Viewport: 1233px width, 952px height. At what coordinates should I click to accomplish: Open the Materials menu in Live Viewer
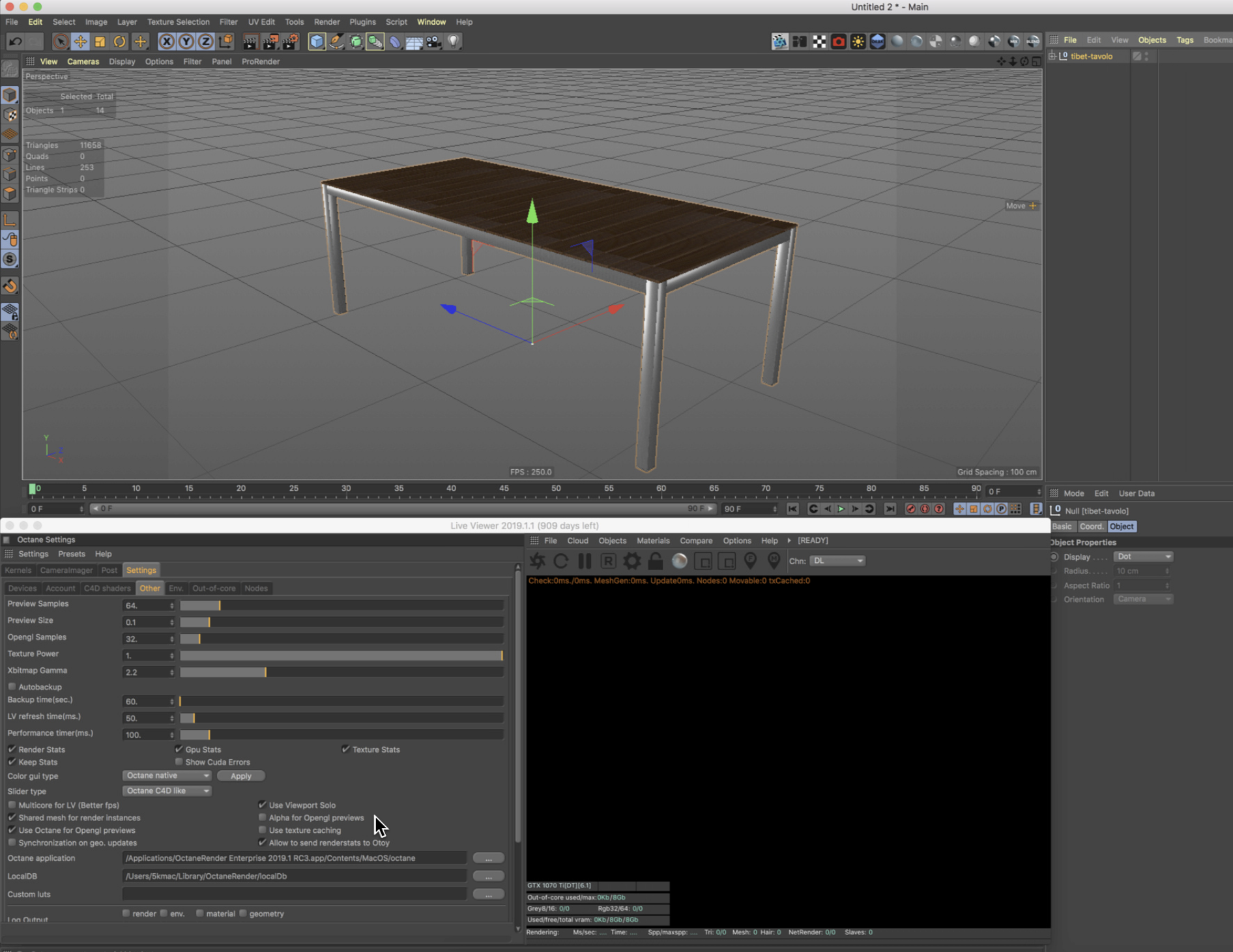653,541
